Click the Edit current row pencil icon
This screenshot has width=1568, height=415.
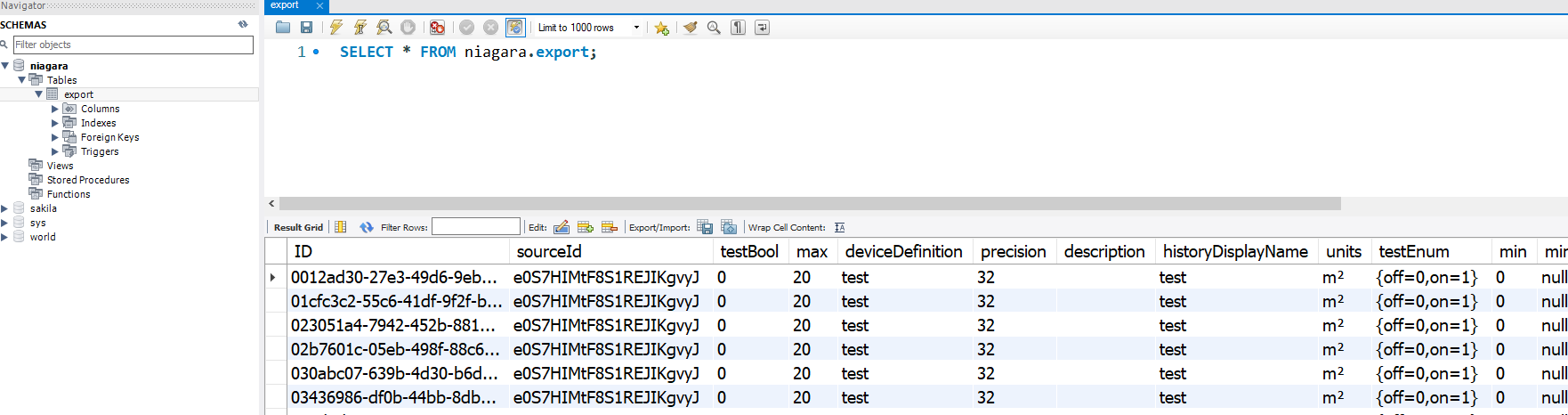[x=561, y=227]
